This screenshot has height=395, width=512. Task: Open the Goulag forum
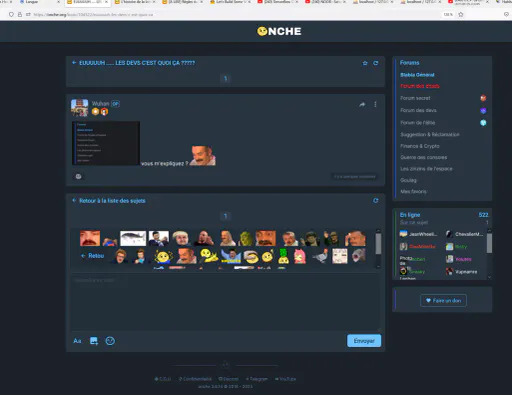408,180
